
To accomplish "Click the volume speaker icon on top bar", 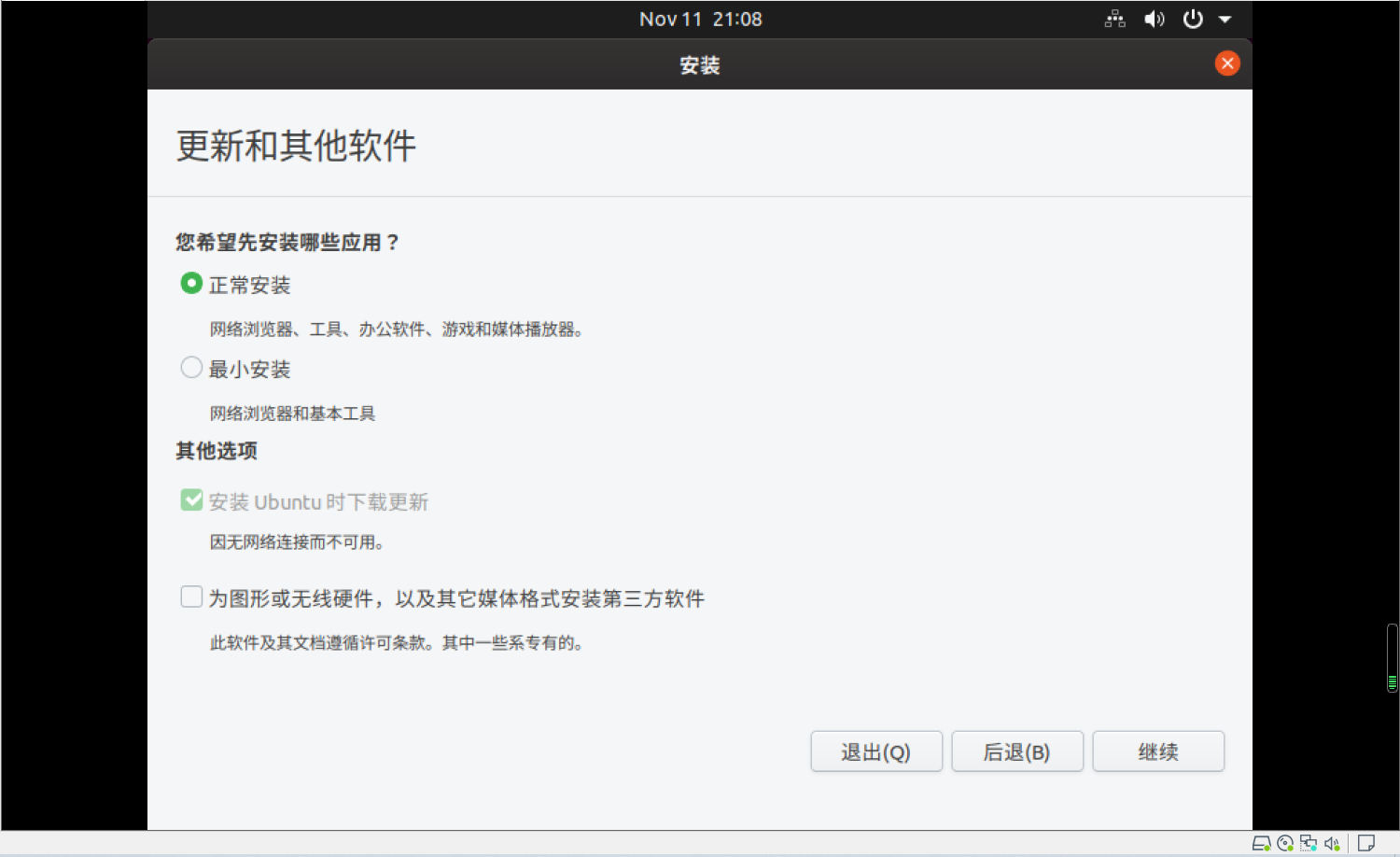I will [x=1155, y=19].
